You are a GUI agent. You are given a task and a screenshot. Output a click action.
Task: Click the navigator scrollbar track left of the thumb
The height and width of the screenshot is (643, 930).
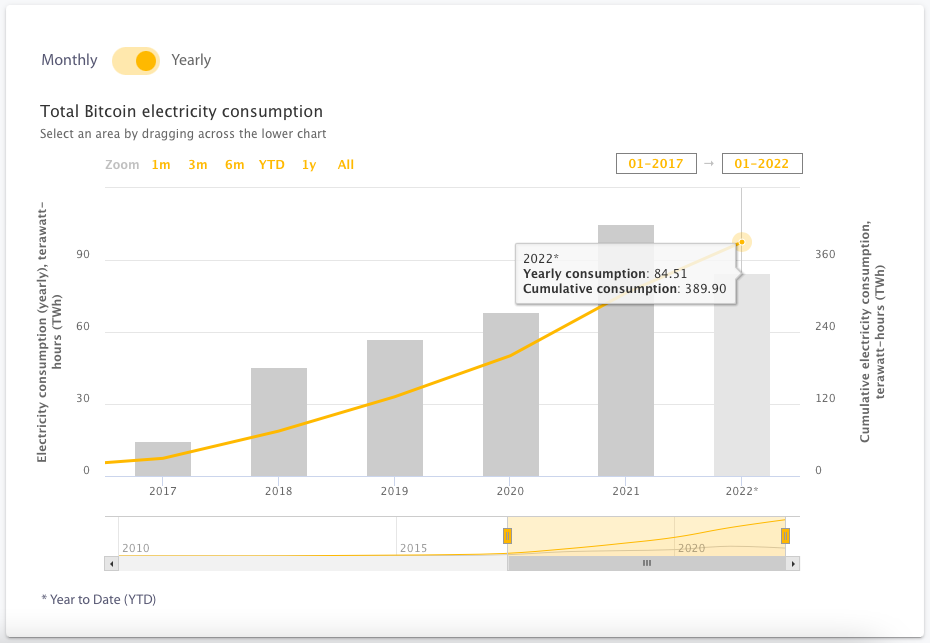[x=313, y=564]
